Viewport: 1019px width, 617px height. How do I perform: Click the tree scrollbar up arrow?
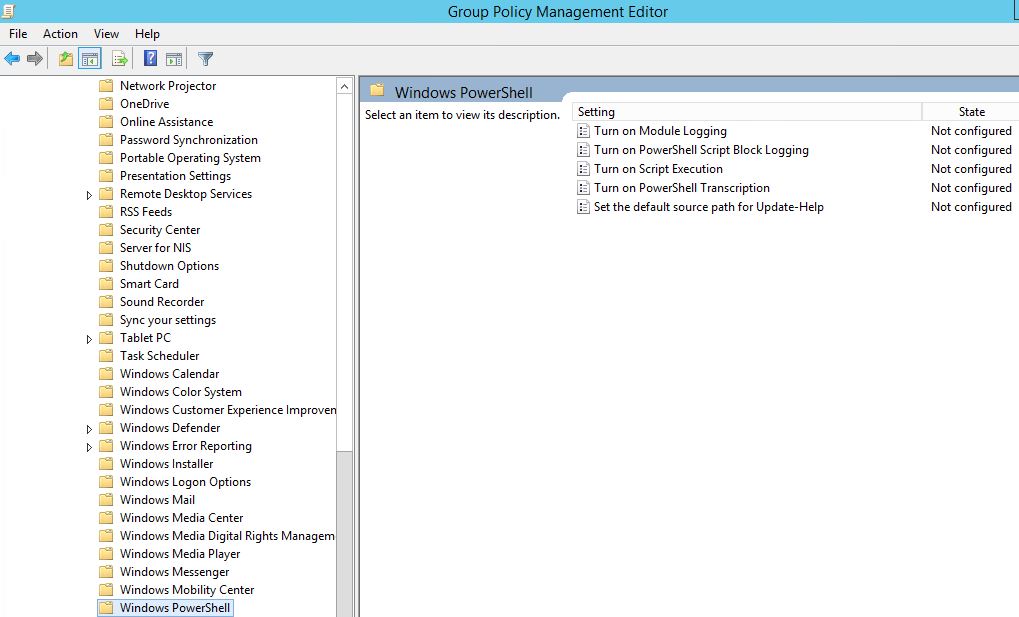pos(344,86)
